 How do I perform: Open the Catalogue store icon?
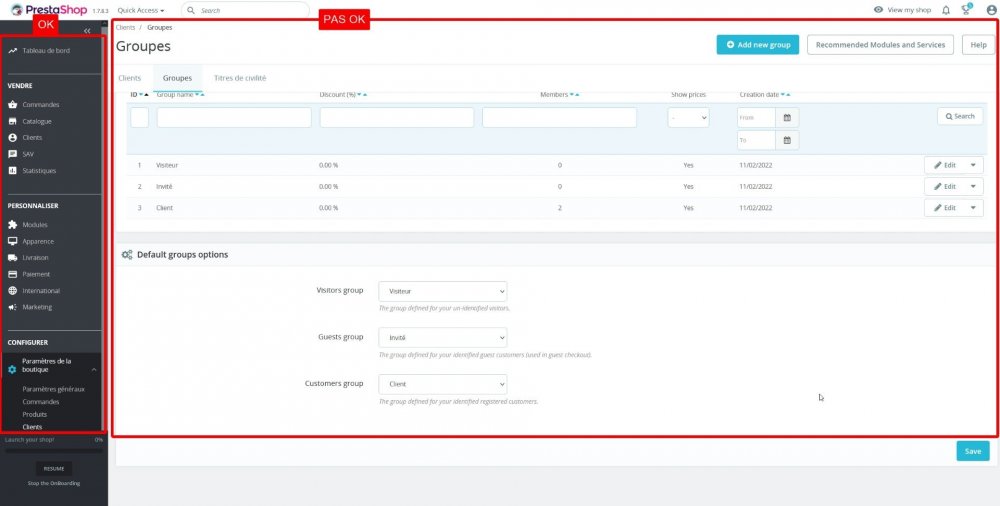coord(12,121)
